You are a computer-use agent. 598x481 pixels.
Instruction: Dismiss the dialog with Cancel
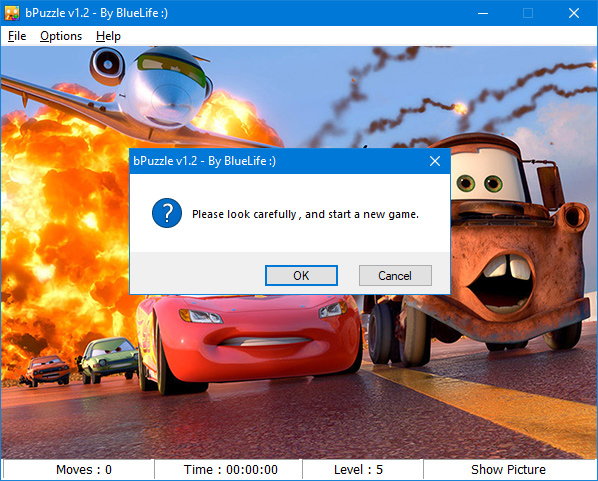click(x=395, y=275)
